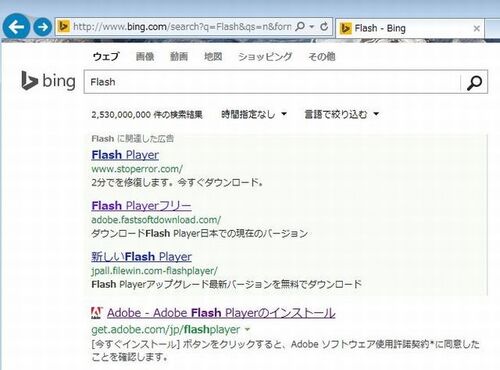The height and width of the screenshot is (370, 500).
Task: Click the Bing favicon in the address bar
Action: tap(63, 26)
